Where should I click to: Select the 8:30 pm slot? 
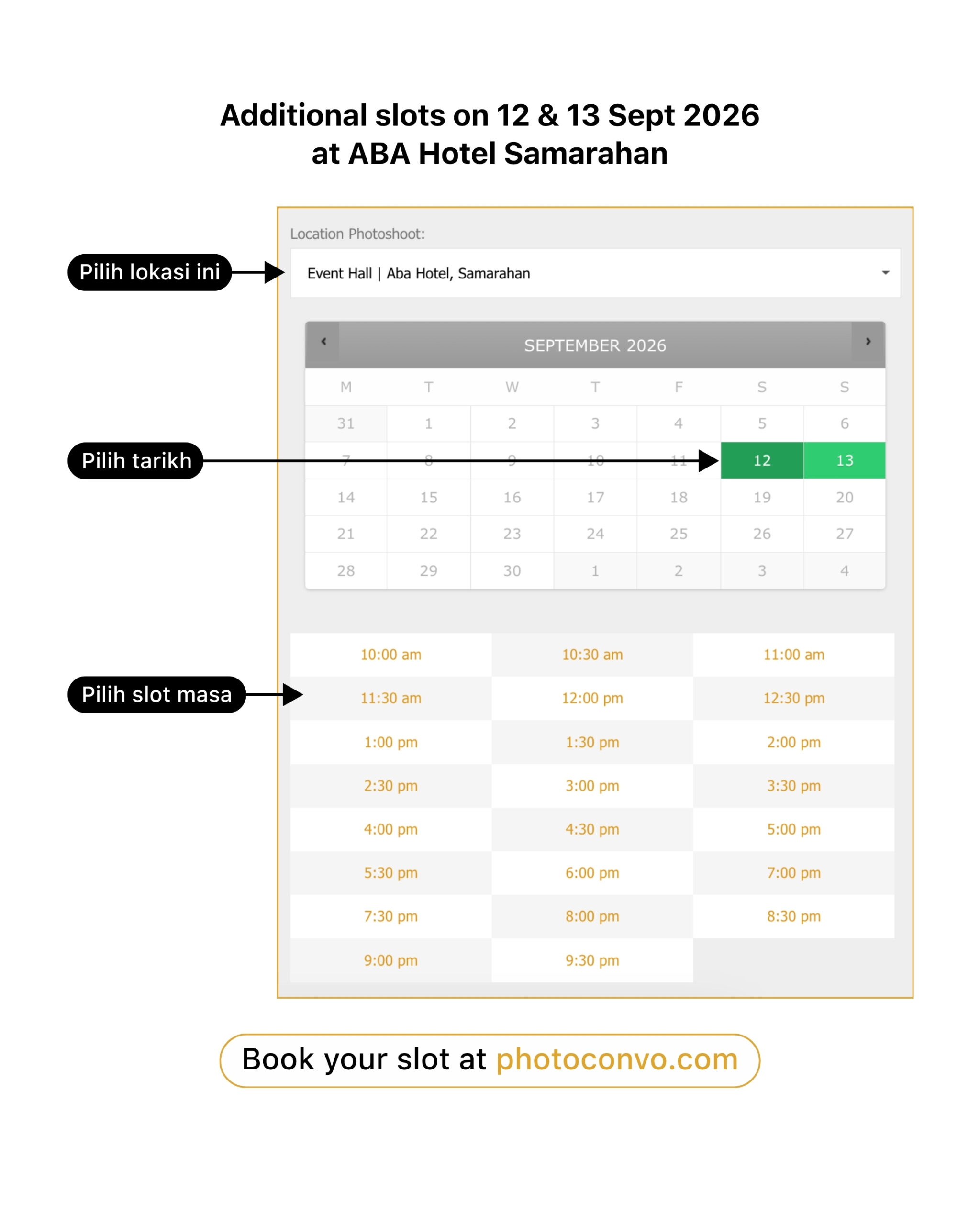[x=794, y=916]
